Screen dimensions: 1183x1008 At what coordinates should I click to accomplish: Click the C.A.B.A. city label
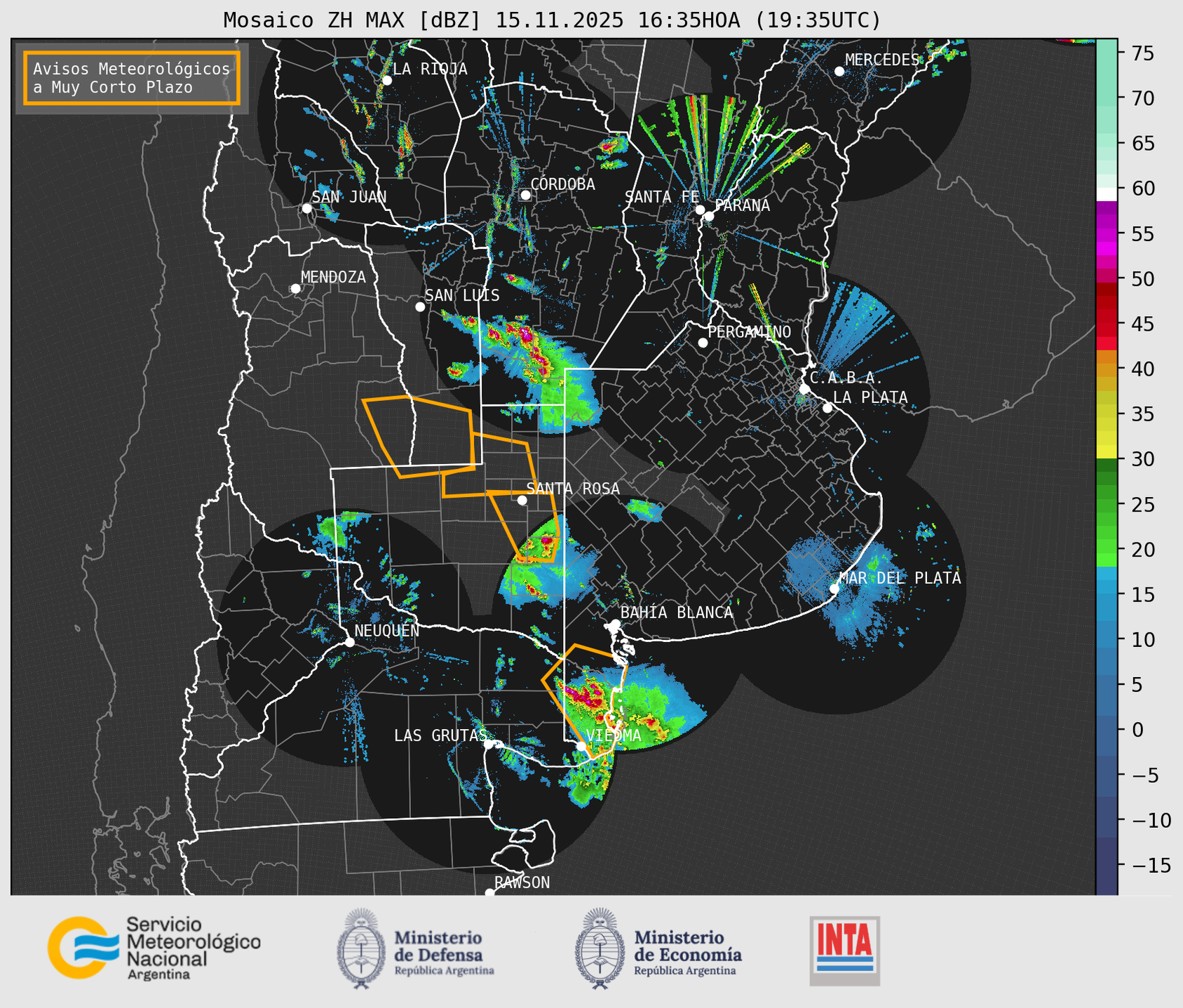[x=846, y=378]
